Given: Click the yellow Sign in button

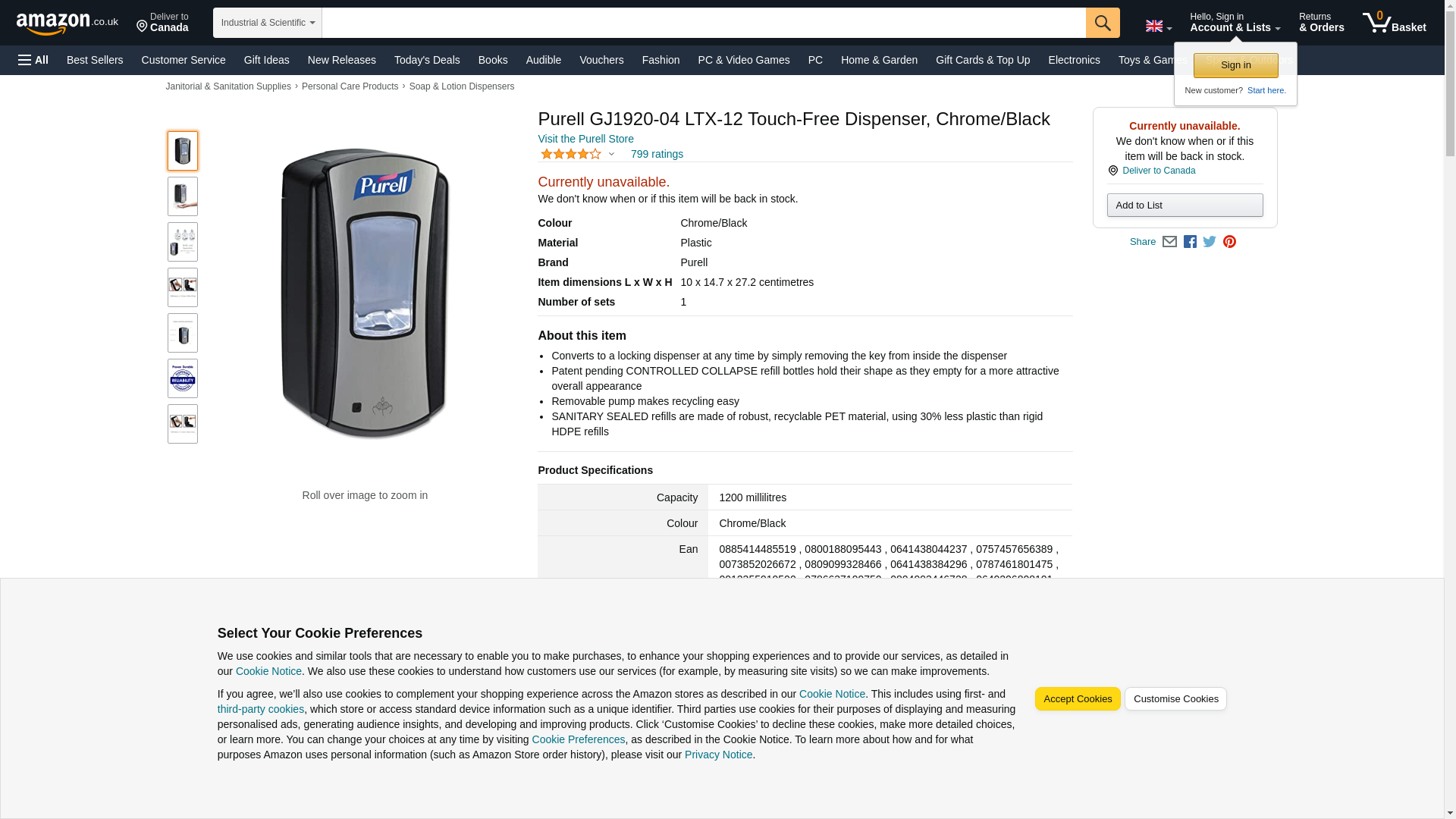Looking at the screenshot, I should coord(1235,65).
